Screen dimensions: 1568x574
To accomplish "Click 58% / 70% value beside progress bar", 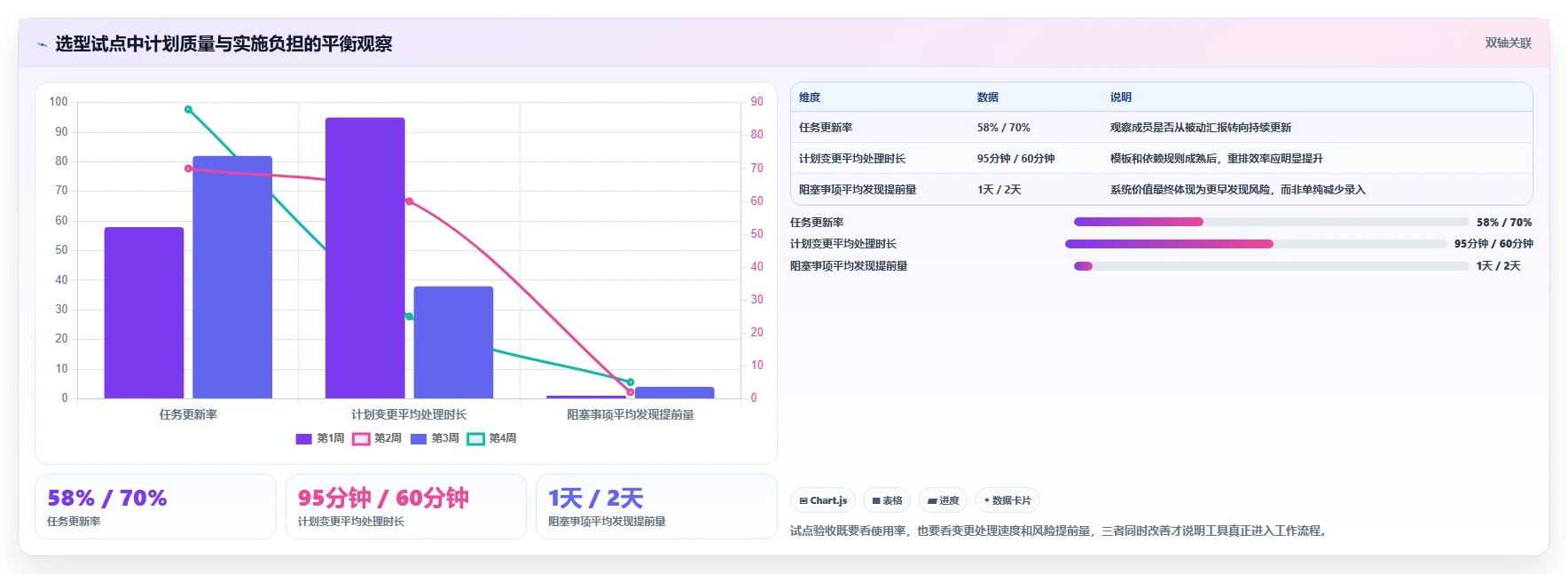I will coord(1504,223).
